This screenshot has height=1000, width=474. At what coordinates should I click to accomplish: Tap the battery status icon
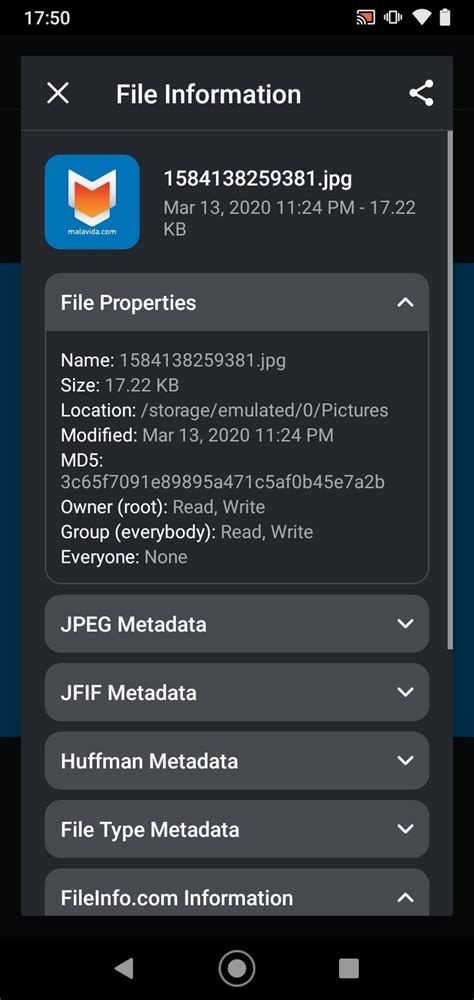coord(445,18)
